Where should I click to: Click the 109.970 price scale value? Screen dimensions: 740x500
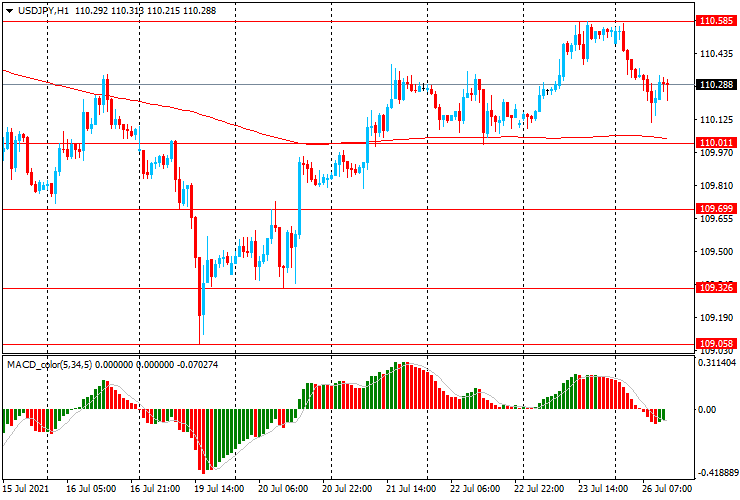coord(716,153)
